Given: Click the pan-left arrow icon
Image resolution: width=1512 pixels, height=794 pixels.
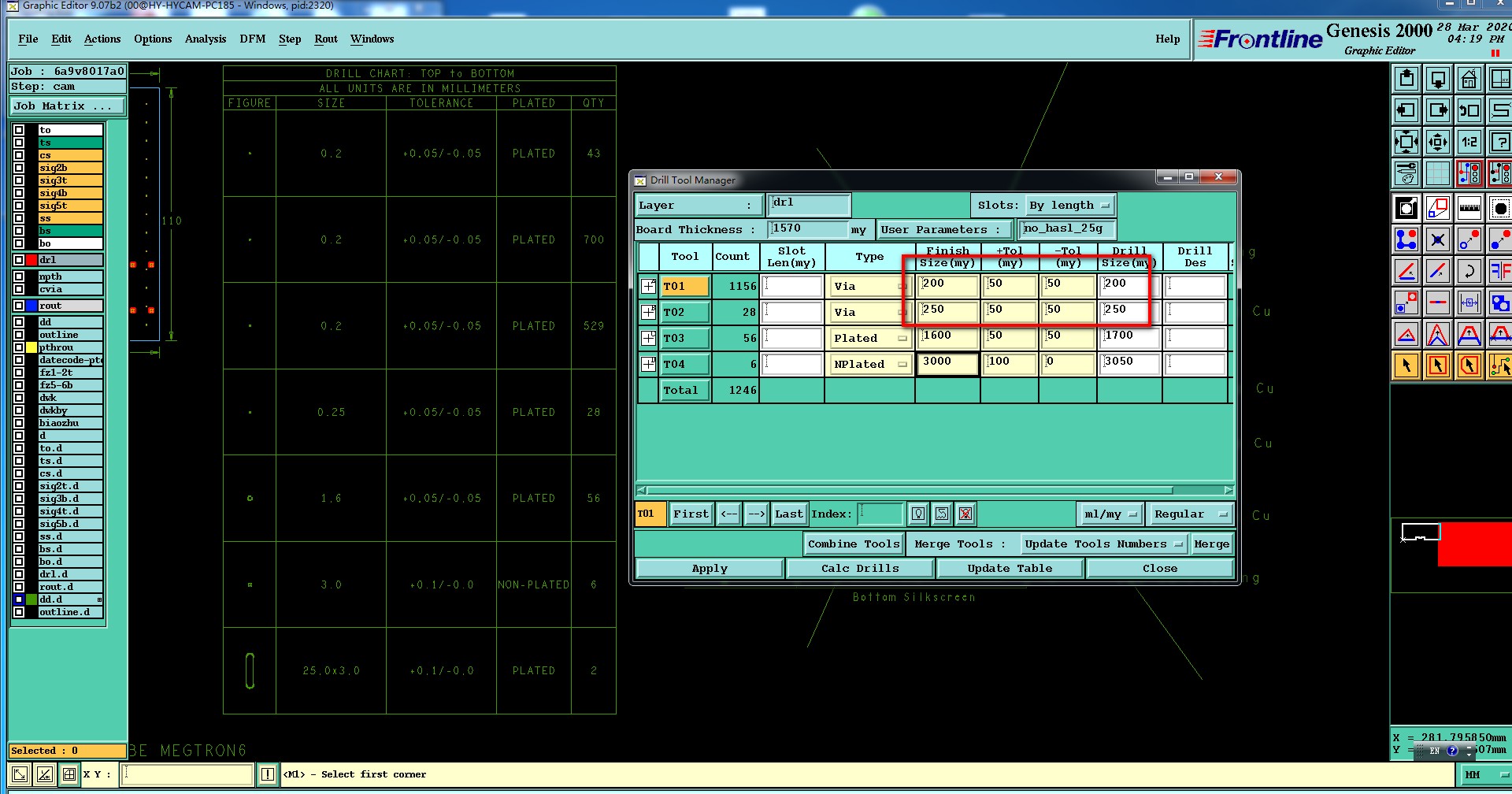Looking at the screenshot, I should [1406, 110].
